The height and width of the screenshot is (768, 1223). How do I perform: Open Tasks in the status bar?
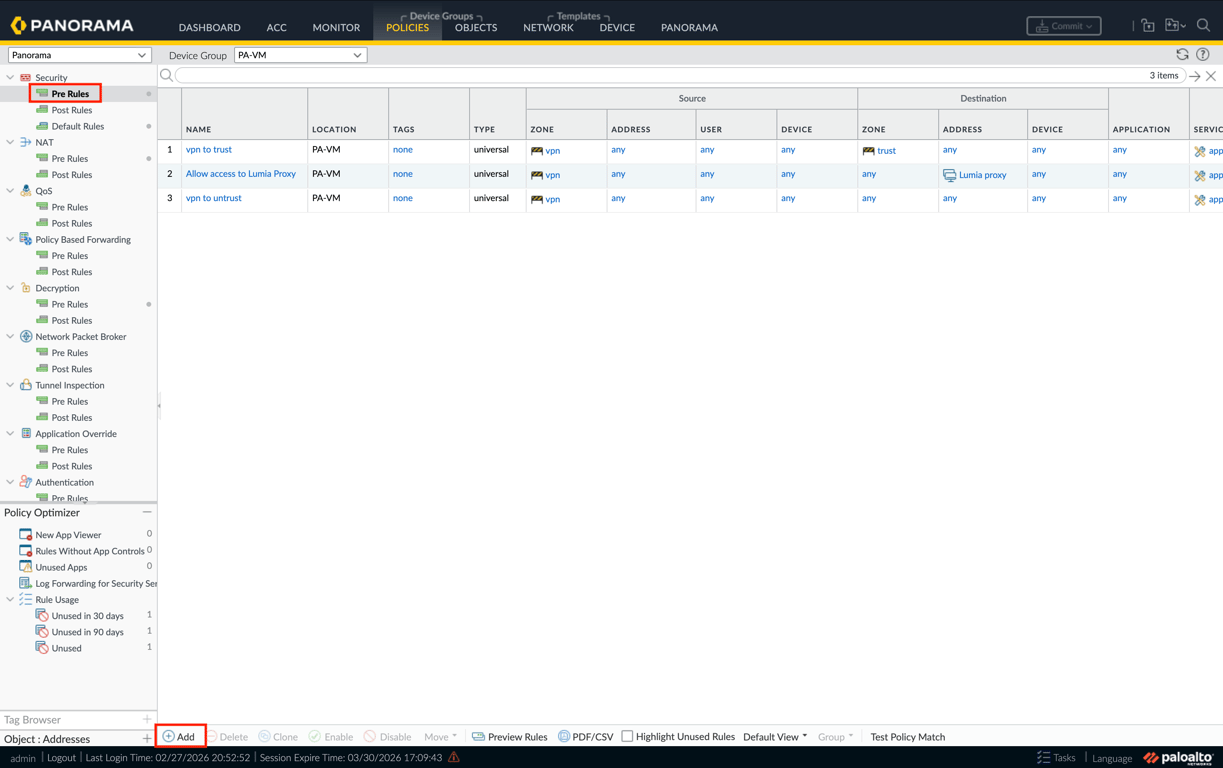[1056, 758]
